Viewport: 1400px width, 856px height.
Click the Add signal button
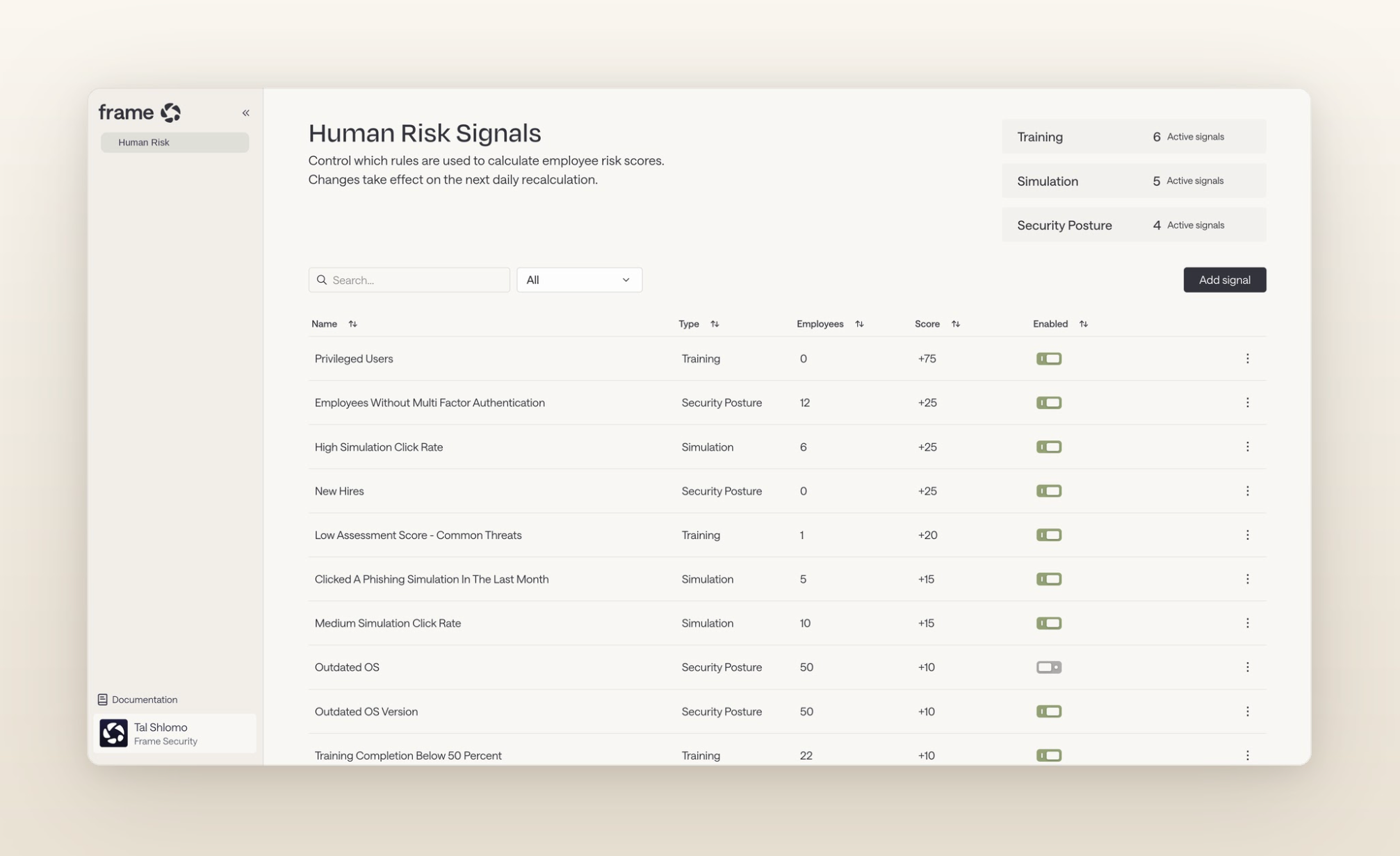(x=1224, y=280)
